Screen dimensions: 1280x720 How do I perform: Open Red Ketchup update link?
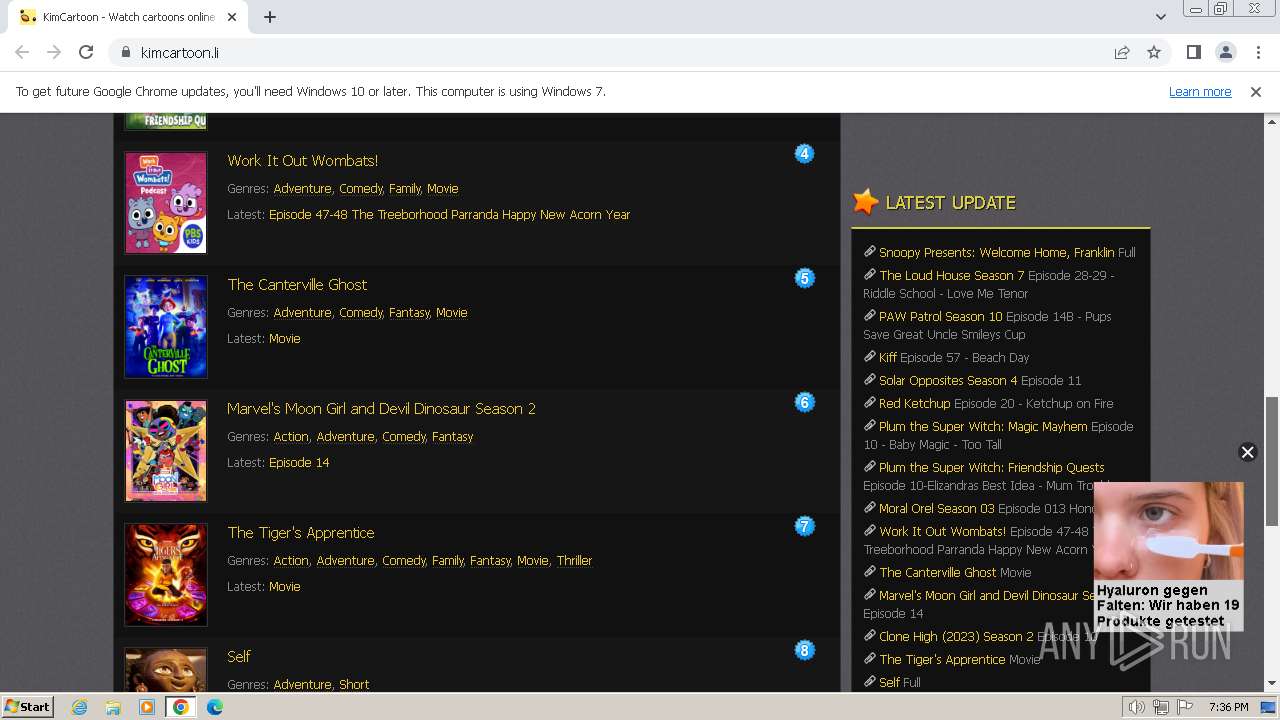click(x=914, y=403)
